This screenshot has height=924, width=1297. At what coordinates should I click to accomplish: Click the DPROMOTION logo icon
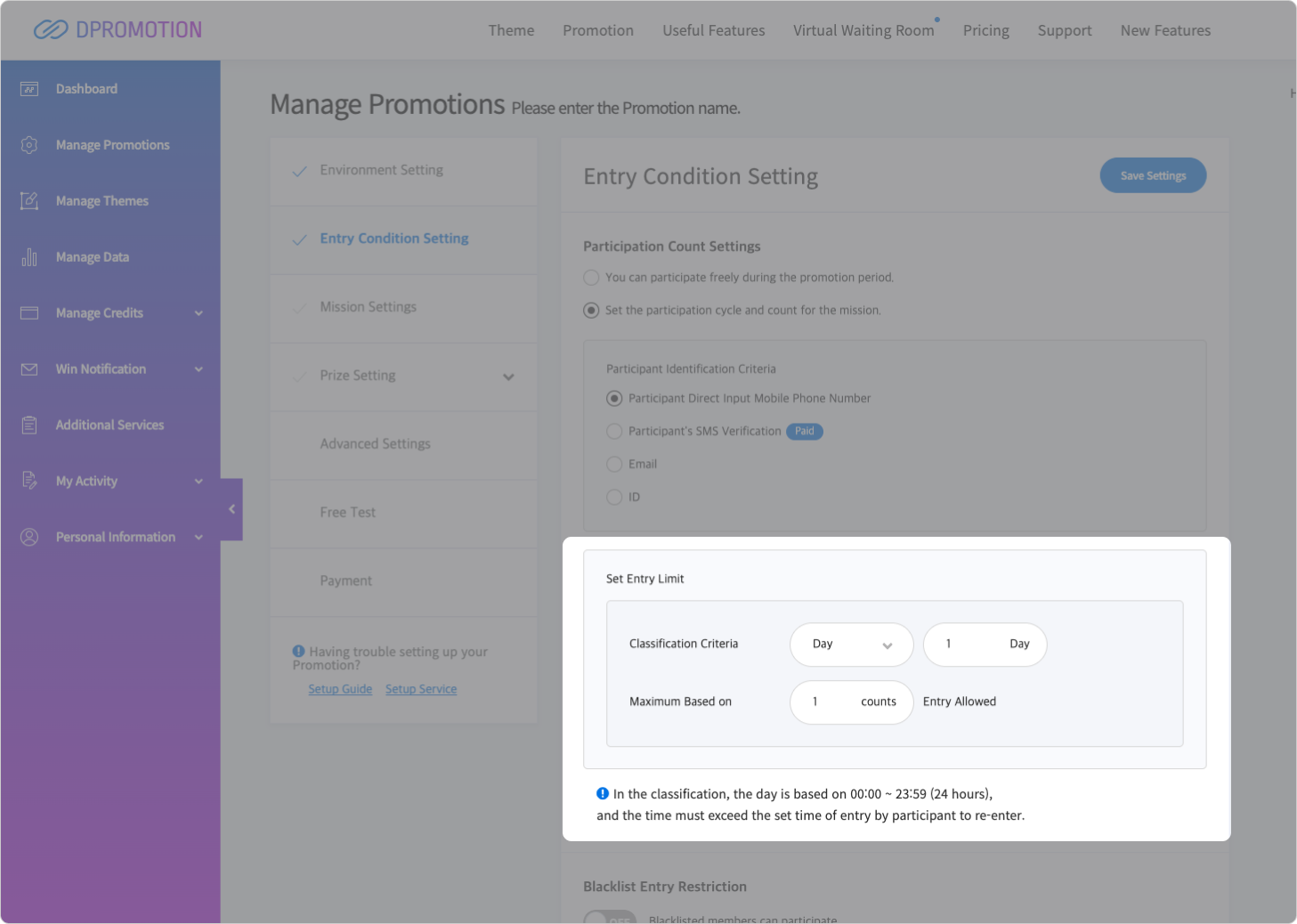coord(51,30)
